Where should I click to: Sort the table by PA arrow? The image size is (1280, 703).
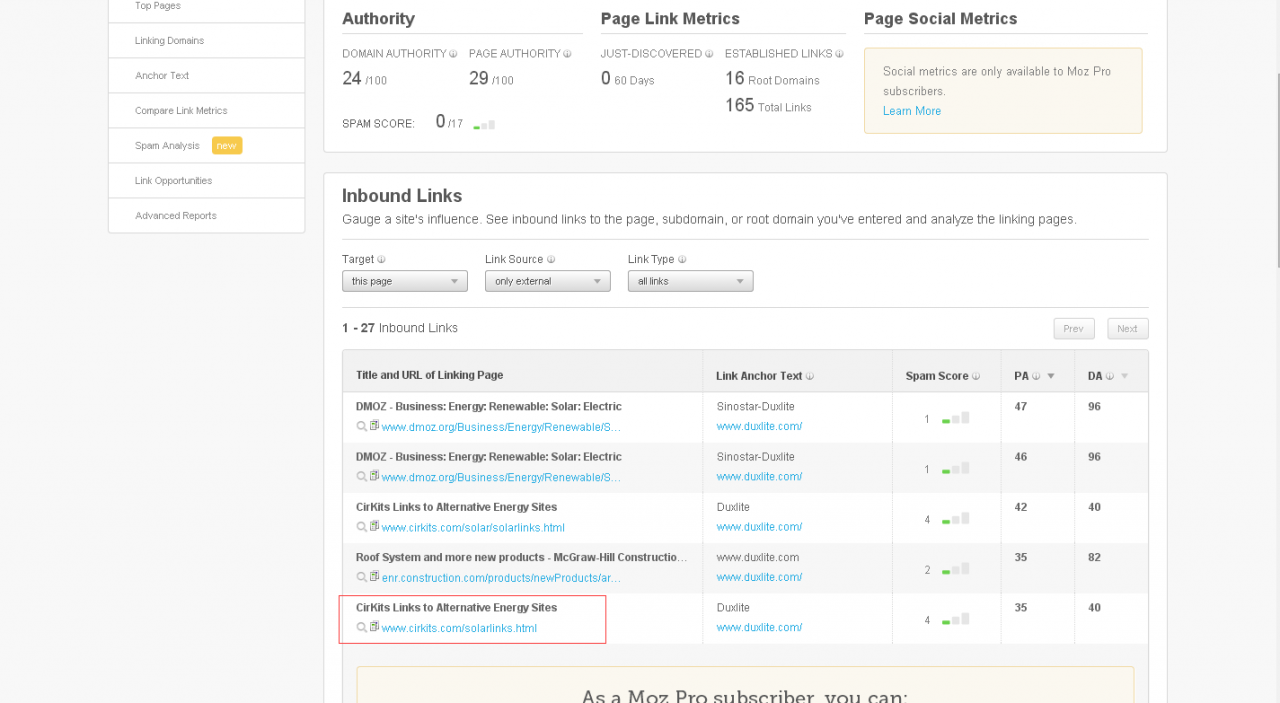click(1051, 377)
